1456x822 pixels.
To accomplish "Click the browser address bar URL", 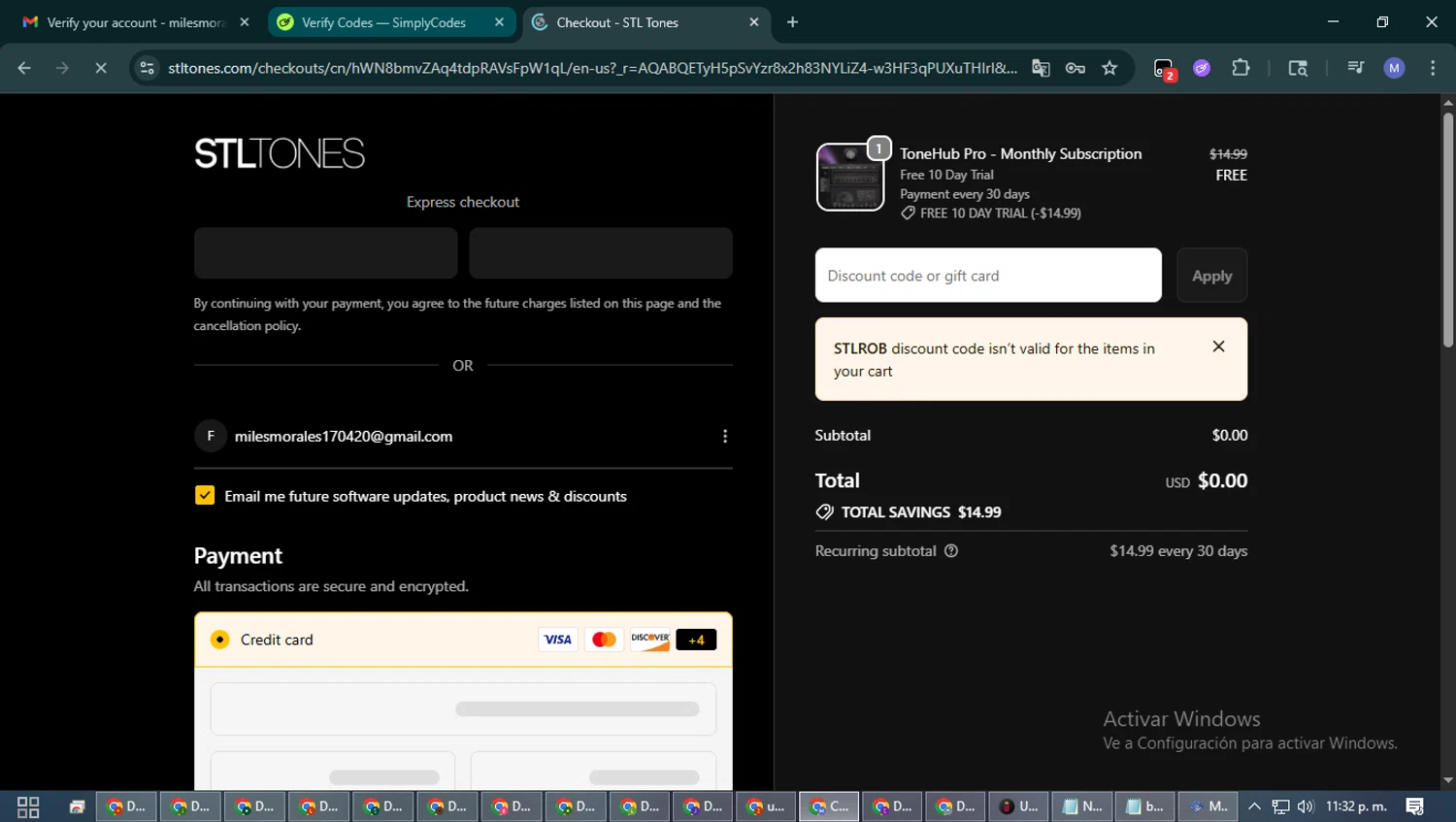I will (592, 68).
